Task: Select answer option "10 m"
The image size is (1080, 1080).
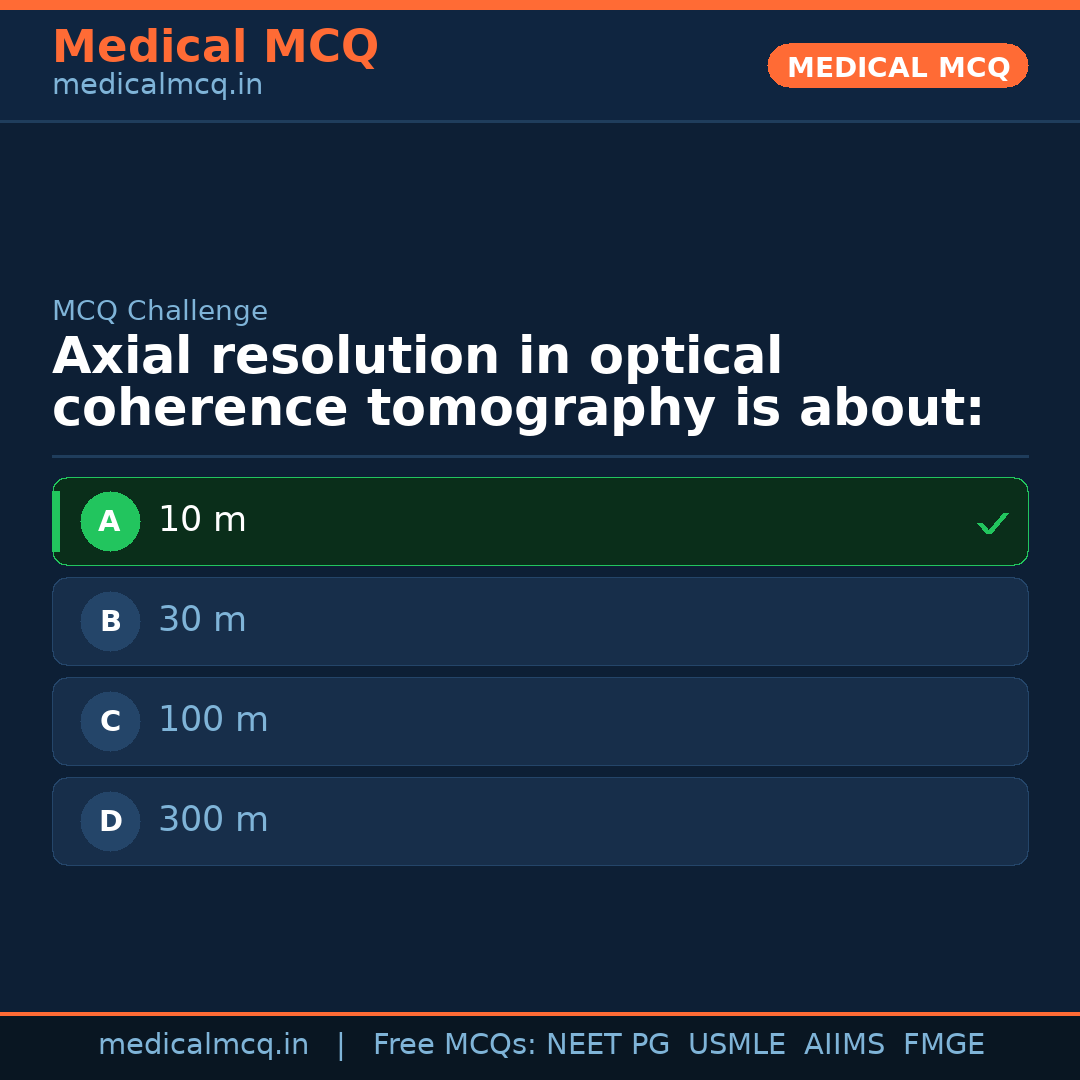Action: (540, 521)
